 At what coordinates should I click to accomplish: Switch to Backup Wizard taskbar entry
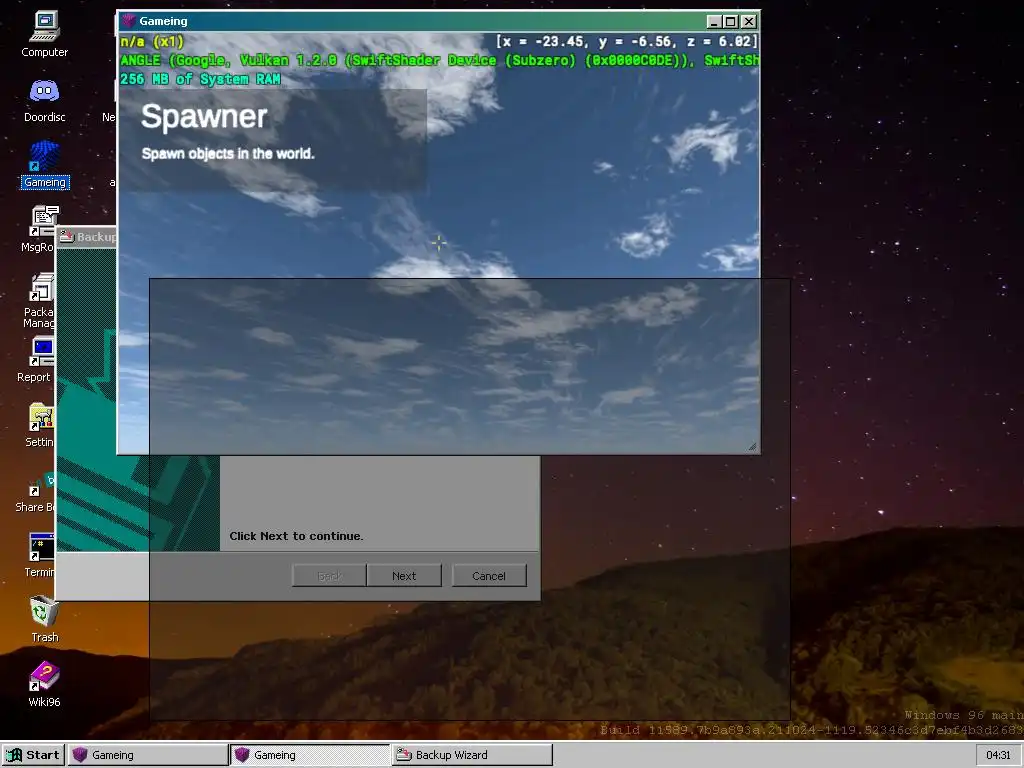(x=472, y=755)
